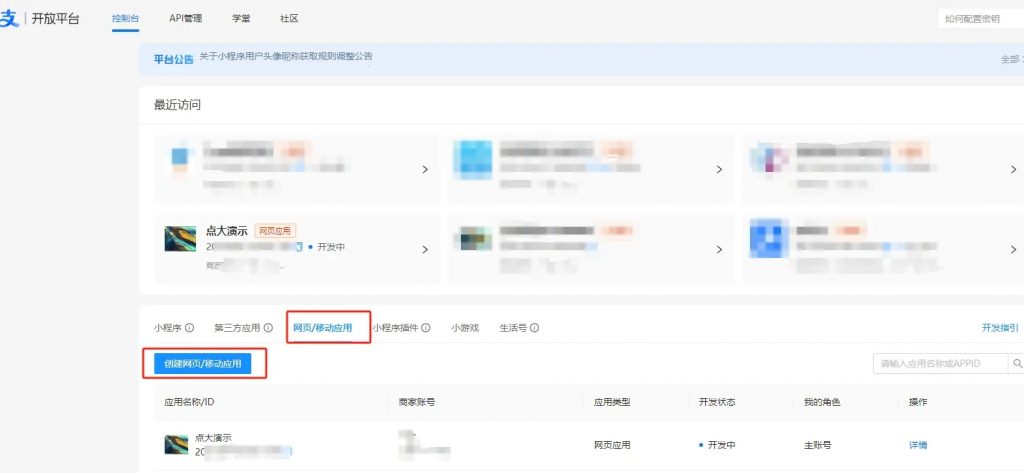Go to the 学堂 menu
The height and width of the screenshot is (473, 1024).
[x=241, y=19]
